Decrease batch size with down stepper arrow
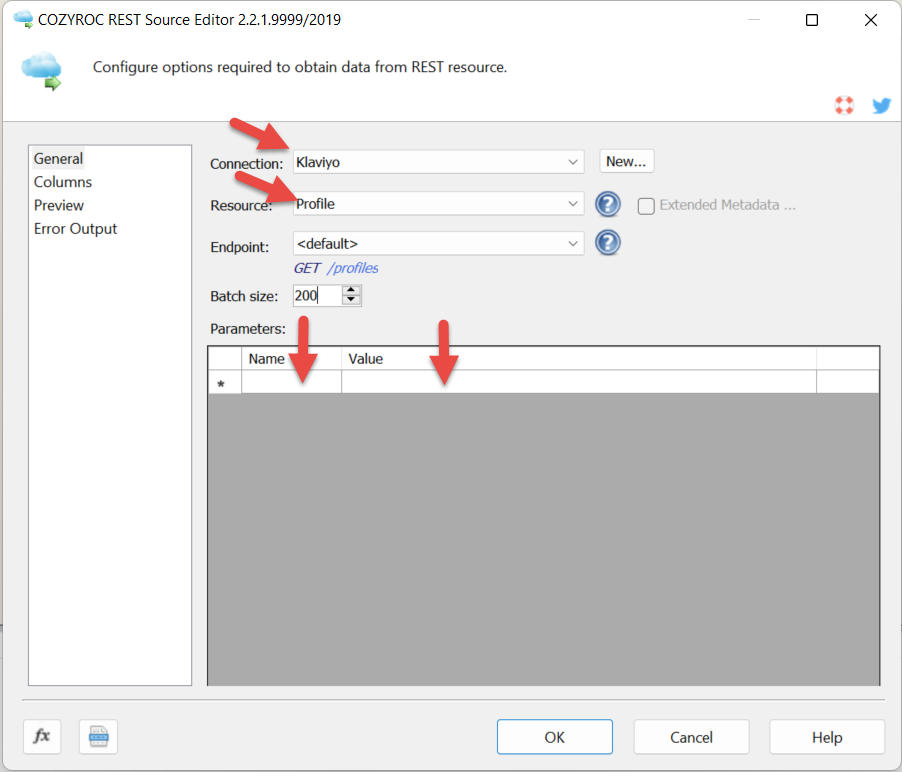 pyautogui.click(x=351, y=301)
